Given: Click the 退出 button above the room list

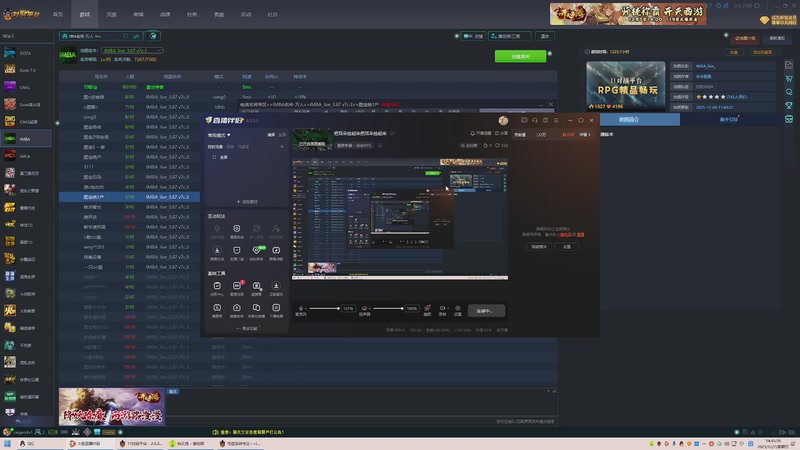Looking at the screenshot, I should [545, 36].
